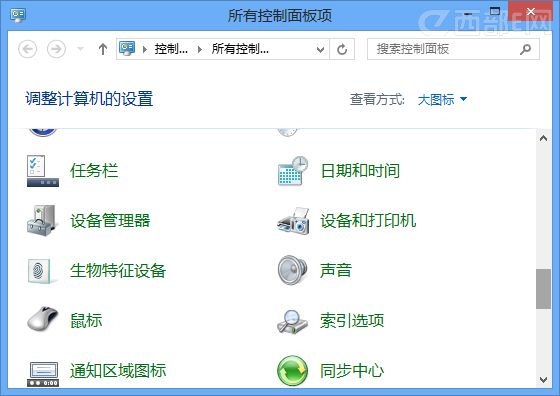This screenshot has width=560, height=396.
Task: Click the 同步中心 text link
Action: click(x=352, y=371)
